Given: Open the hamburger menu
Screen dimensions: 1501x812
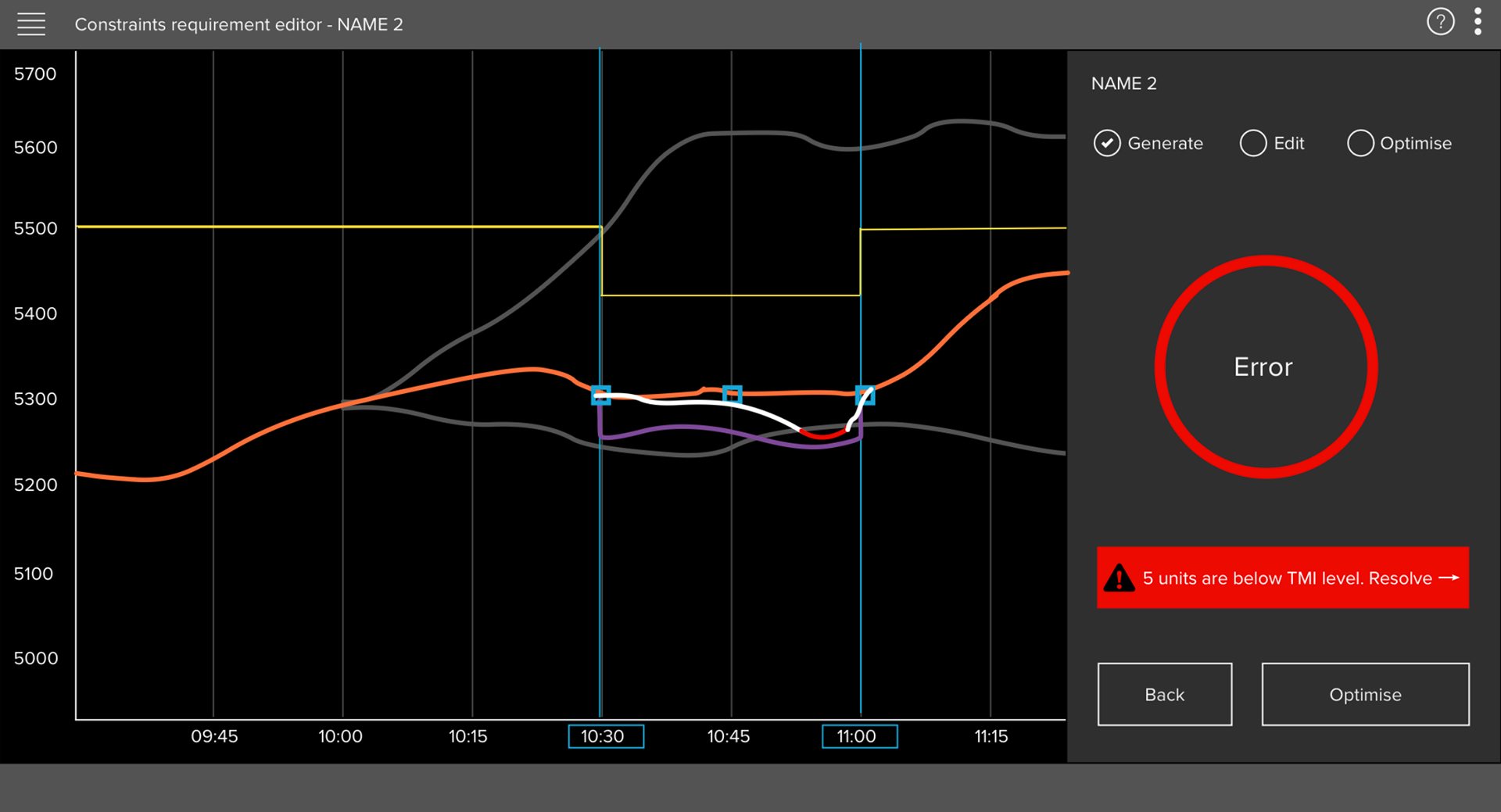Looking at the screenshot, I should [x=31, y=24].
